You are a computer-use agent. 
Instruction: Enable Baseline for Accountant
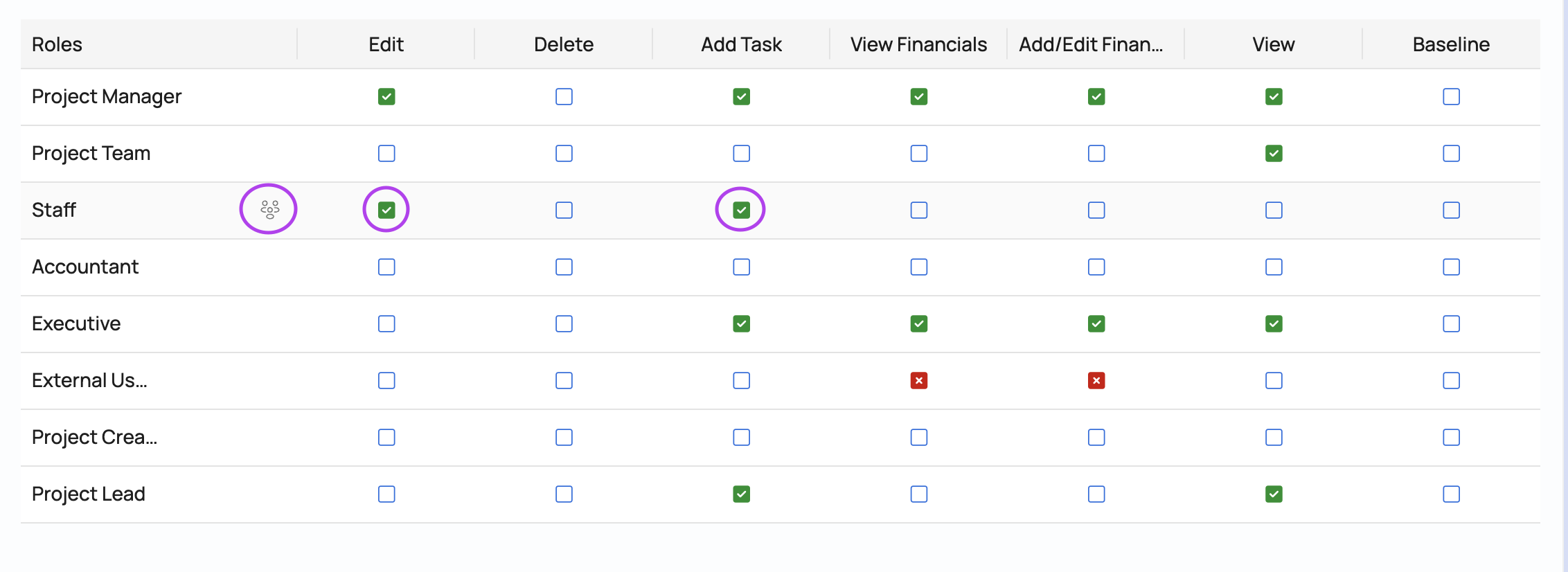click(1451, 267)
